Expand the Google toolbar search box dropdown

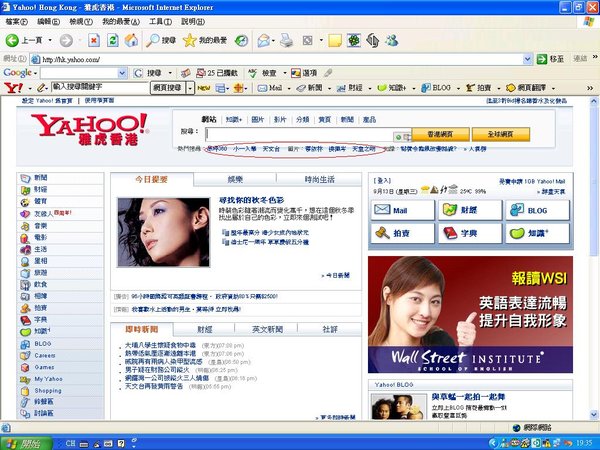(x=122, y=73)
